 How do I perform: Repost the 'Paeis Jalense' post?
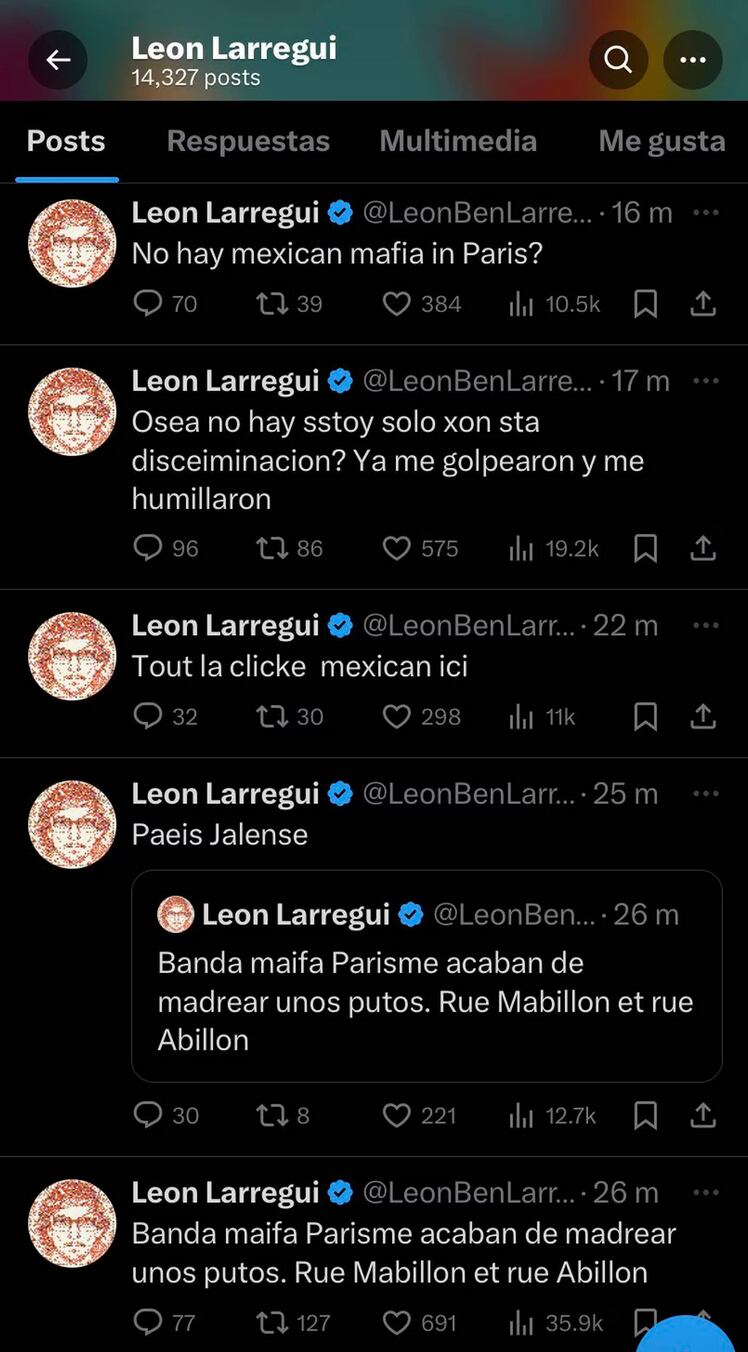[x=273, y=1115]
